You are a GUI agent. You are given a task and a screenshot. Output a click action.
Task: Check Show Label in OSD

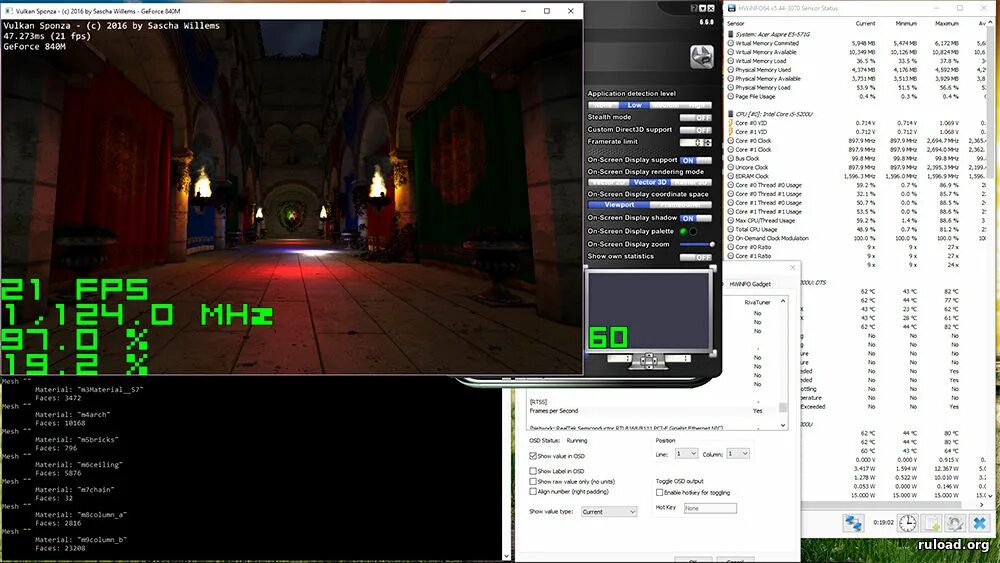[533, 471]
